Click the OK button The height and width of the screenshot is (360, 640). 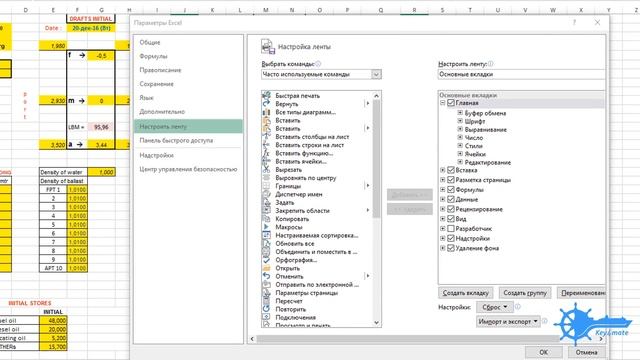[544, 352]
